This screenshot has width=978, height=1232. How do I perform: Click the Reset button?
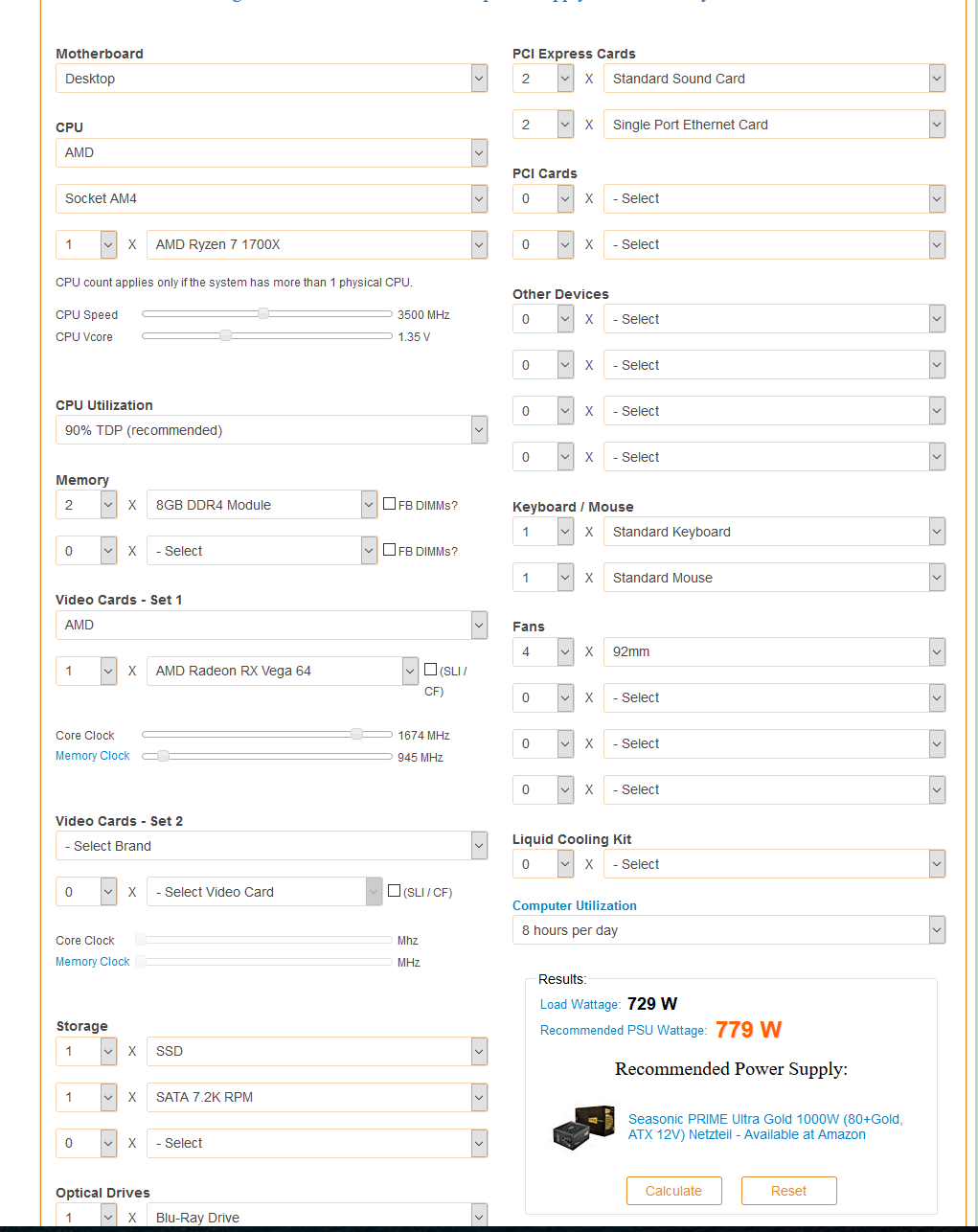(x=788, y=1191)
